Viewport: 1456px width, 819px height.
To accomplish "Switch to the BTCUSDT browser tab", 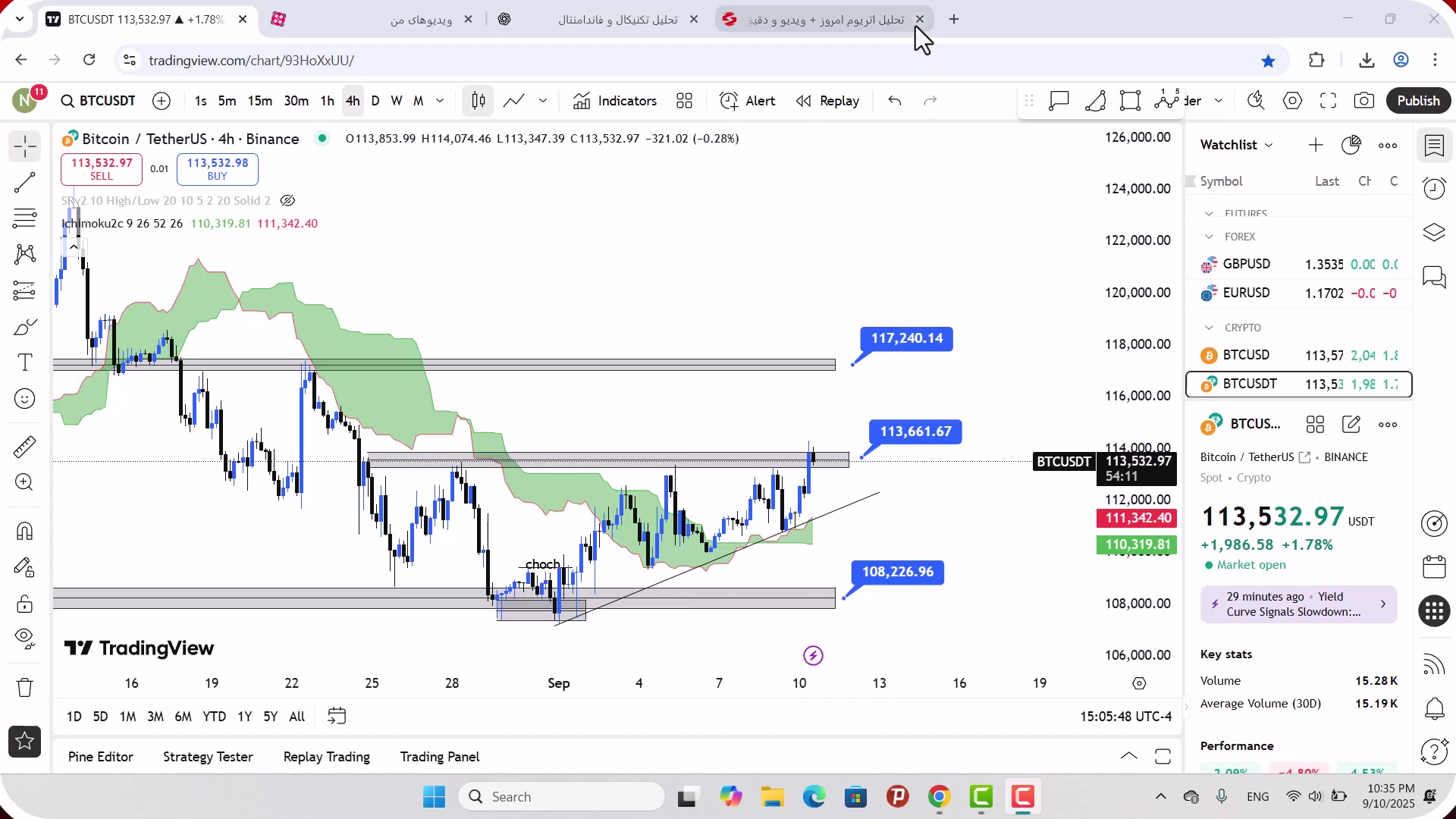I will point(146,20).
